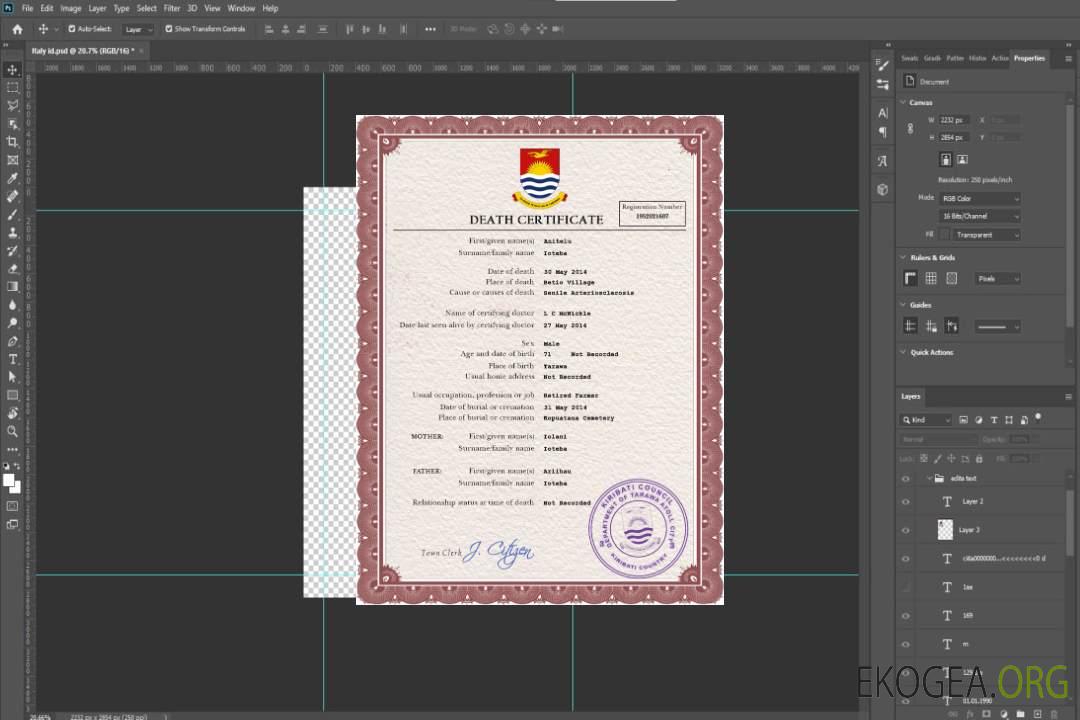The height and width of the screenshot is (720, 1080).
Task: Open the 3D cube panel icon
Action: [x=882, y=189]
